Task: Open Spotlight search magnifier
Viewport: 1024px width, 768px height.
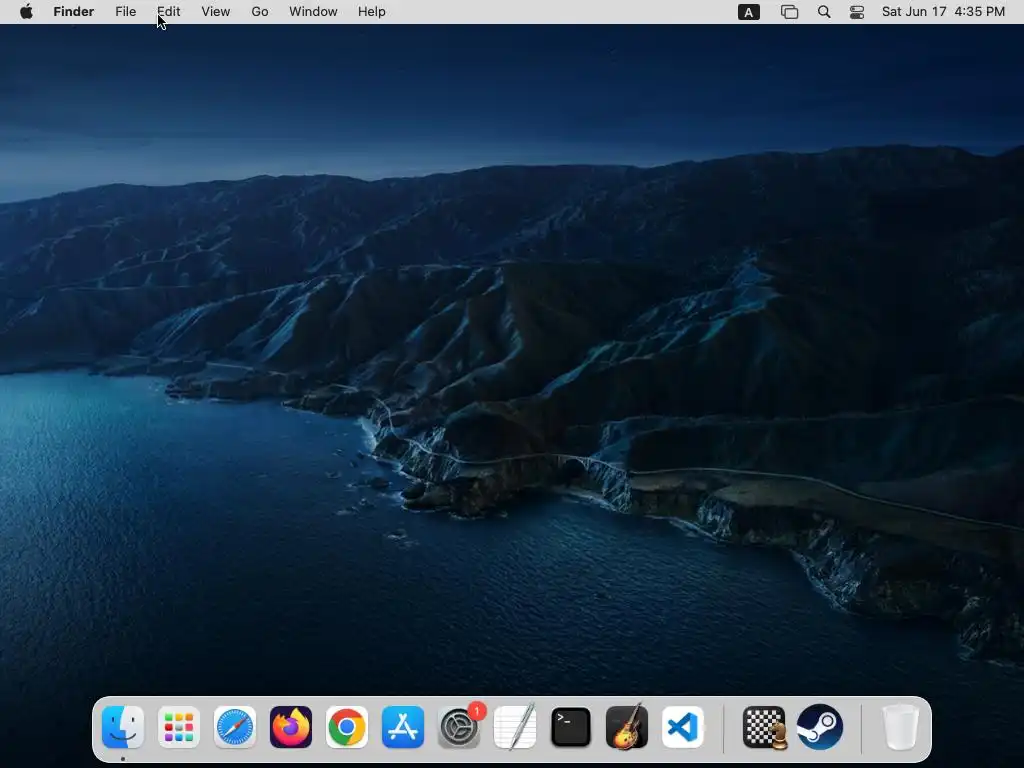Action: click(x=824, y=12)
